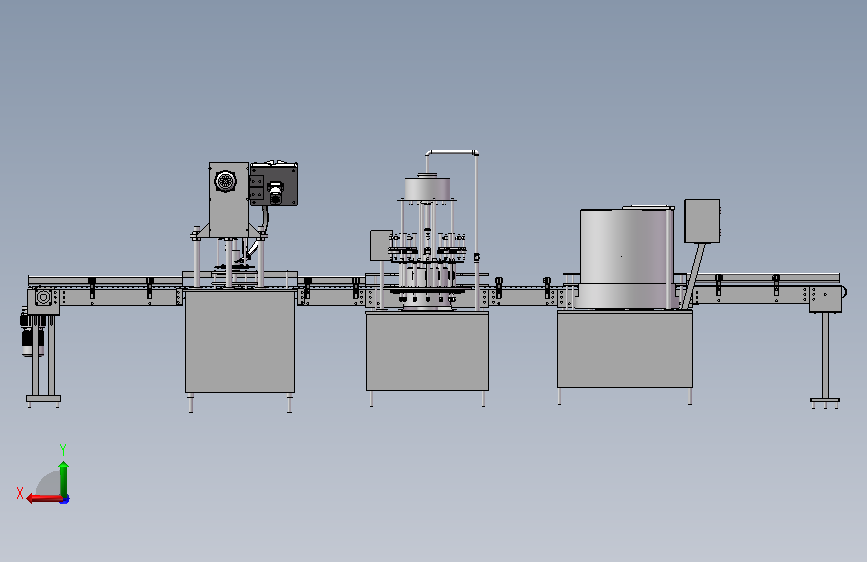Viewport: 867px width, 562px height.
Task: Select the filling machine's center base cabinet
Action: tap(427, 351)
